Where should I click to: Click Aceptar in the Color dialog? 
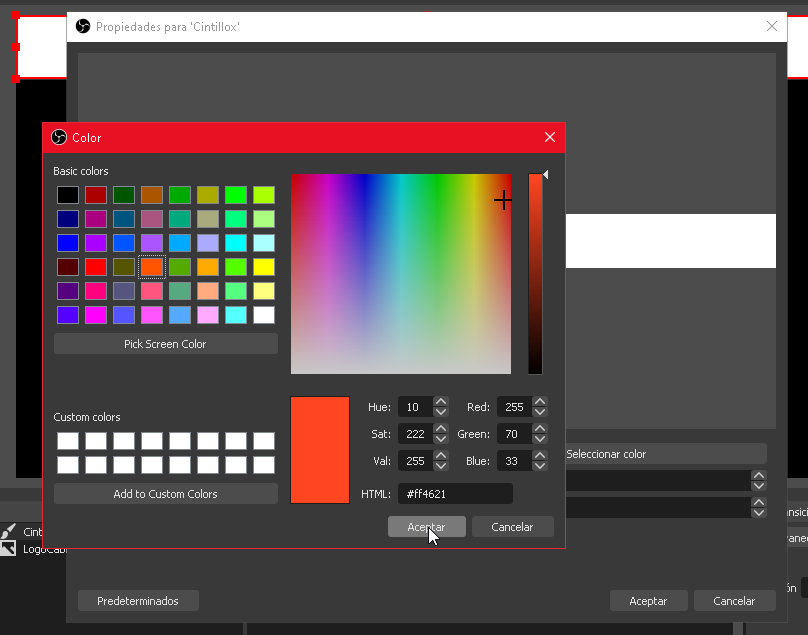(x=427, y=527)
